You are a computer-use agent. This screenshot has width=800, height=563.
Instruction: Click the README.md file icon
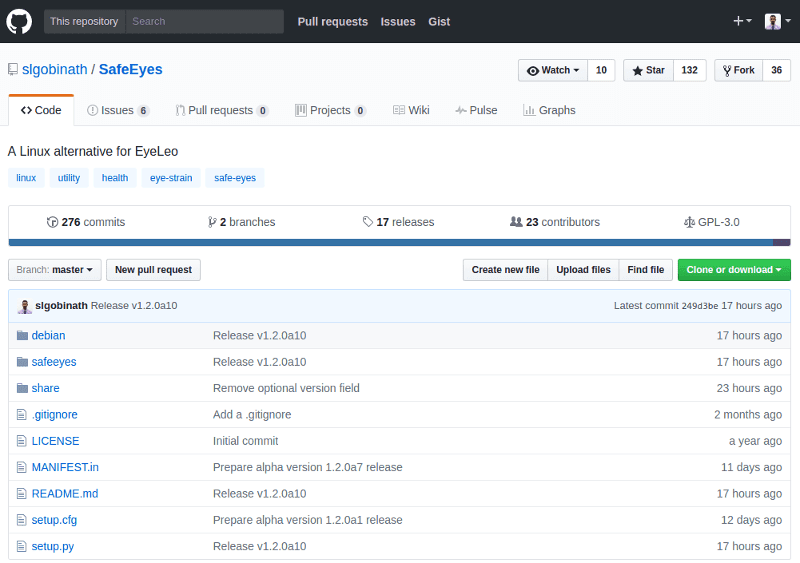[x=21, y=494]
